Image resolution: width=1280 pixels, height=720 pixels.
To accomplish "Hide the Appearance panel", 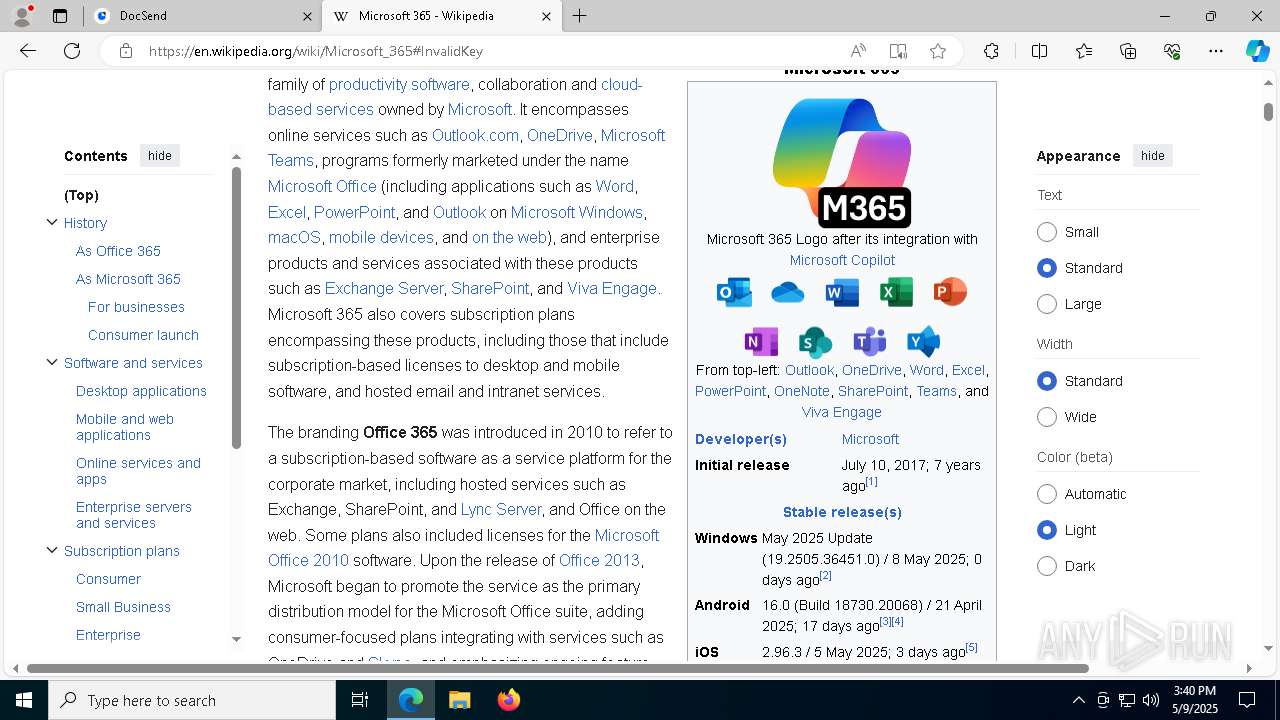I will 1153,156.
